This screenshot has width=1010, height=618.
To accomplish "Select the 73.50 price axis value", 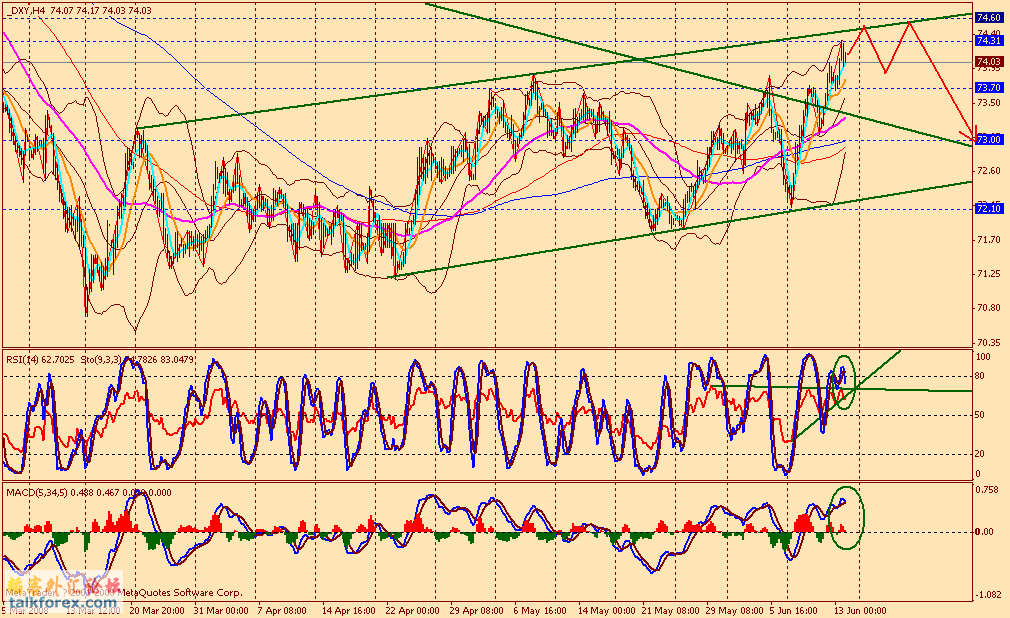I will [989, 102].
